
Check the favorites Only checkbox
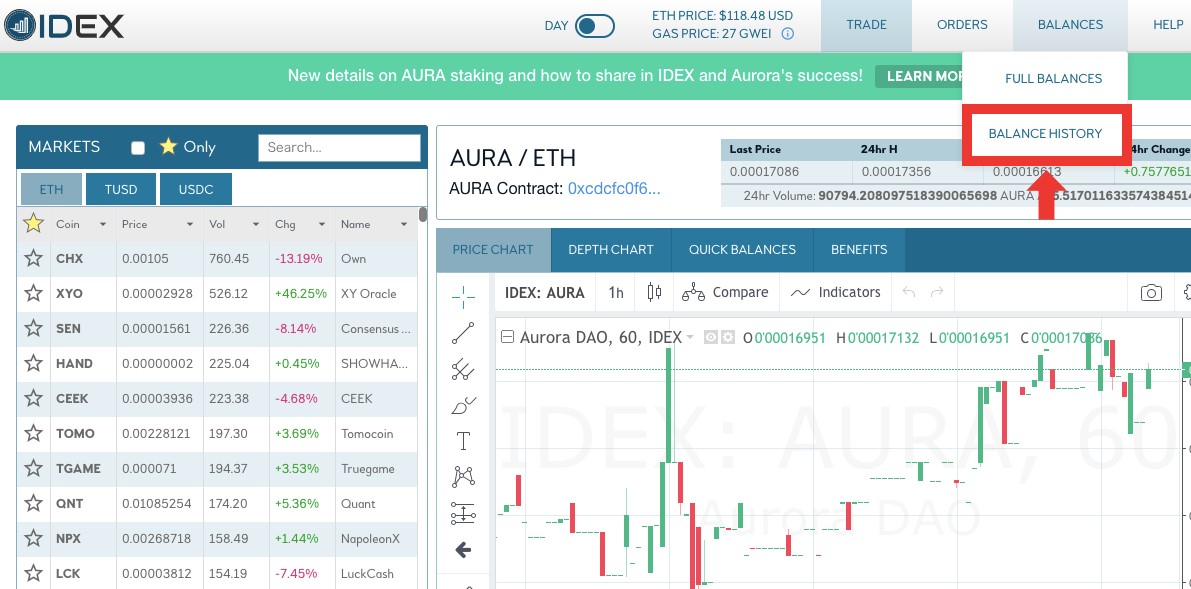click(138, 148)
